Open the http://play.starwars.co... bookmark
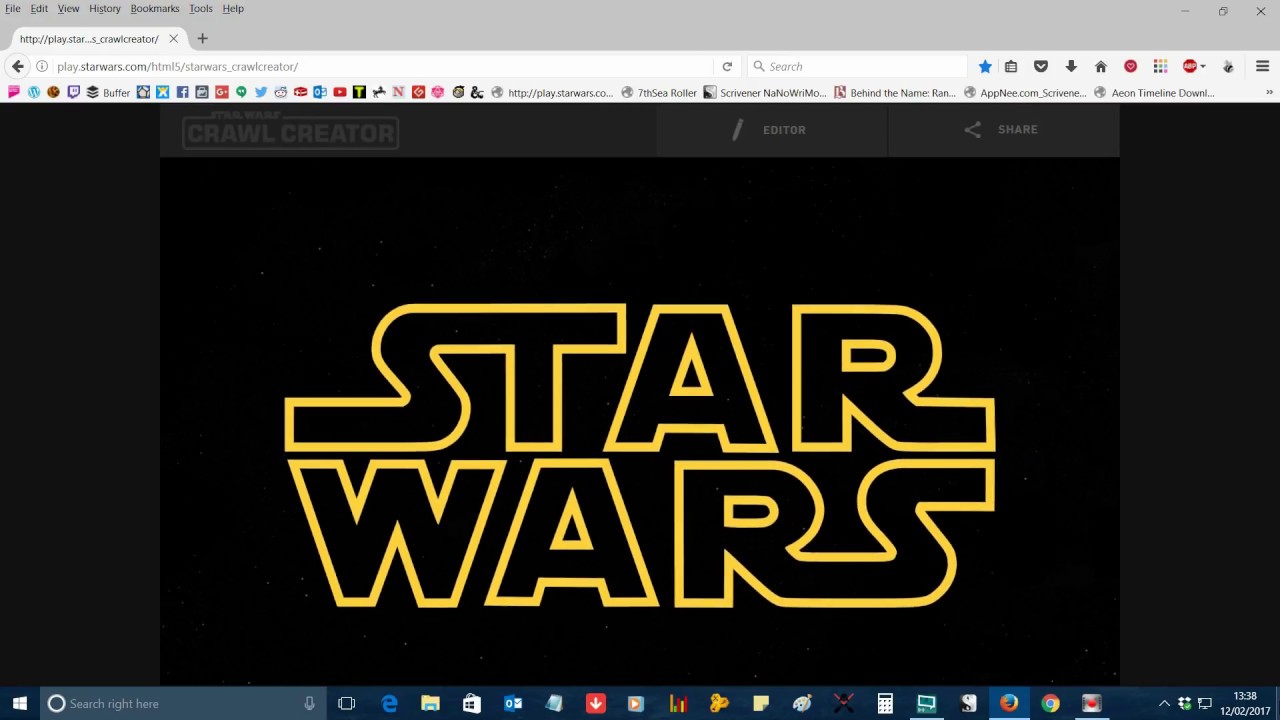Screen dimensions: 1280x720 (x=552, y=92)
